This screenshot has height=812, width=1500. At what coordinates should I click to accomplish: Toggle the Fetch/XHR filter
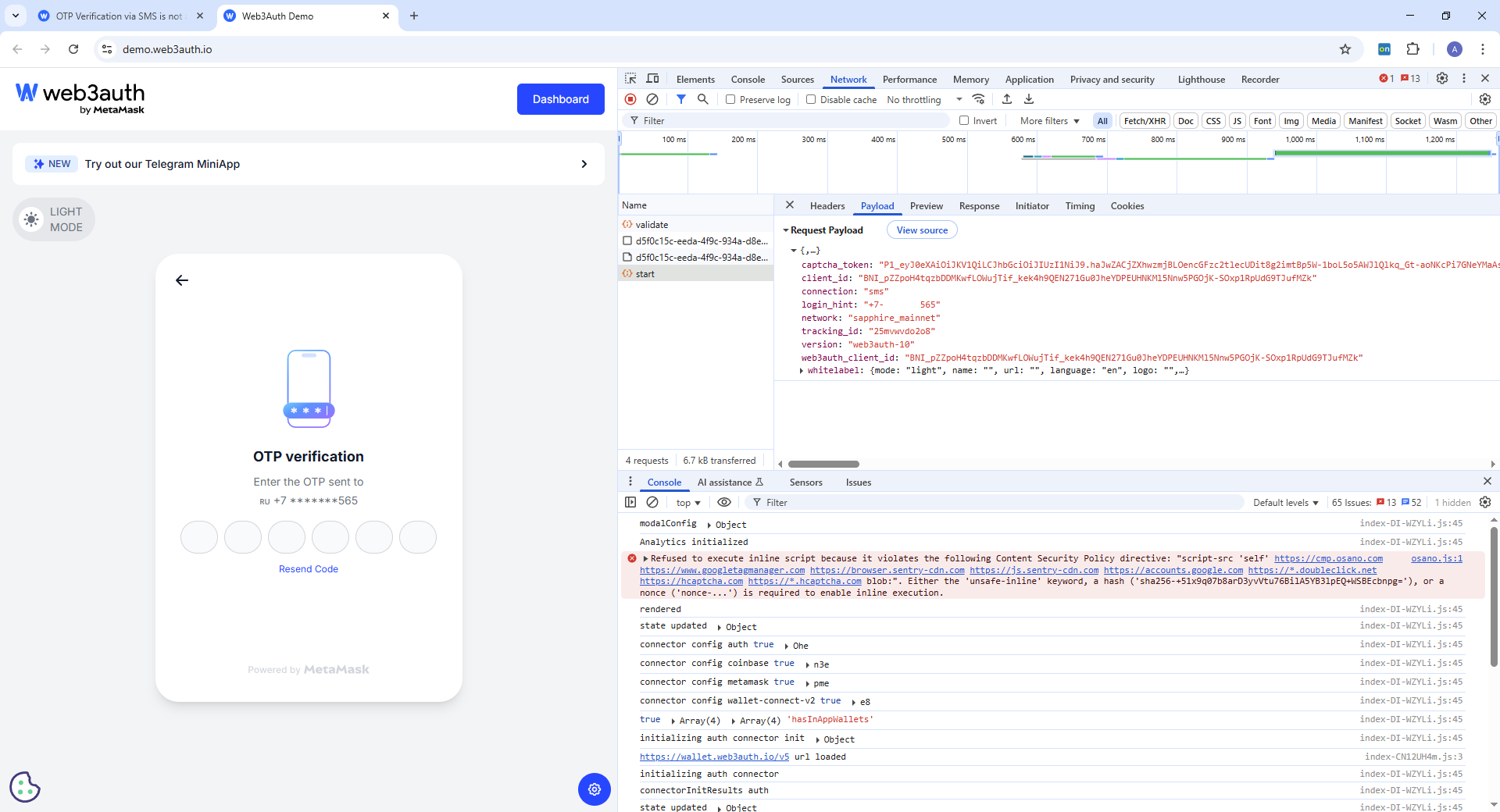tap(1145, 120)
